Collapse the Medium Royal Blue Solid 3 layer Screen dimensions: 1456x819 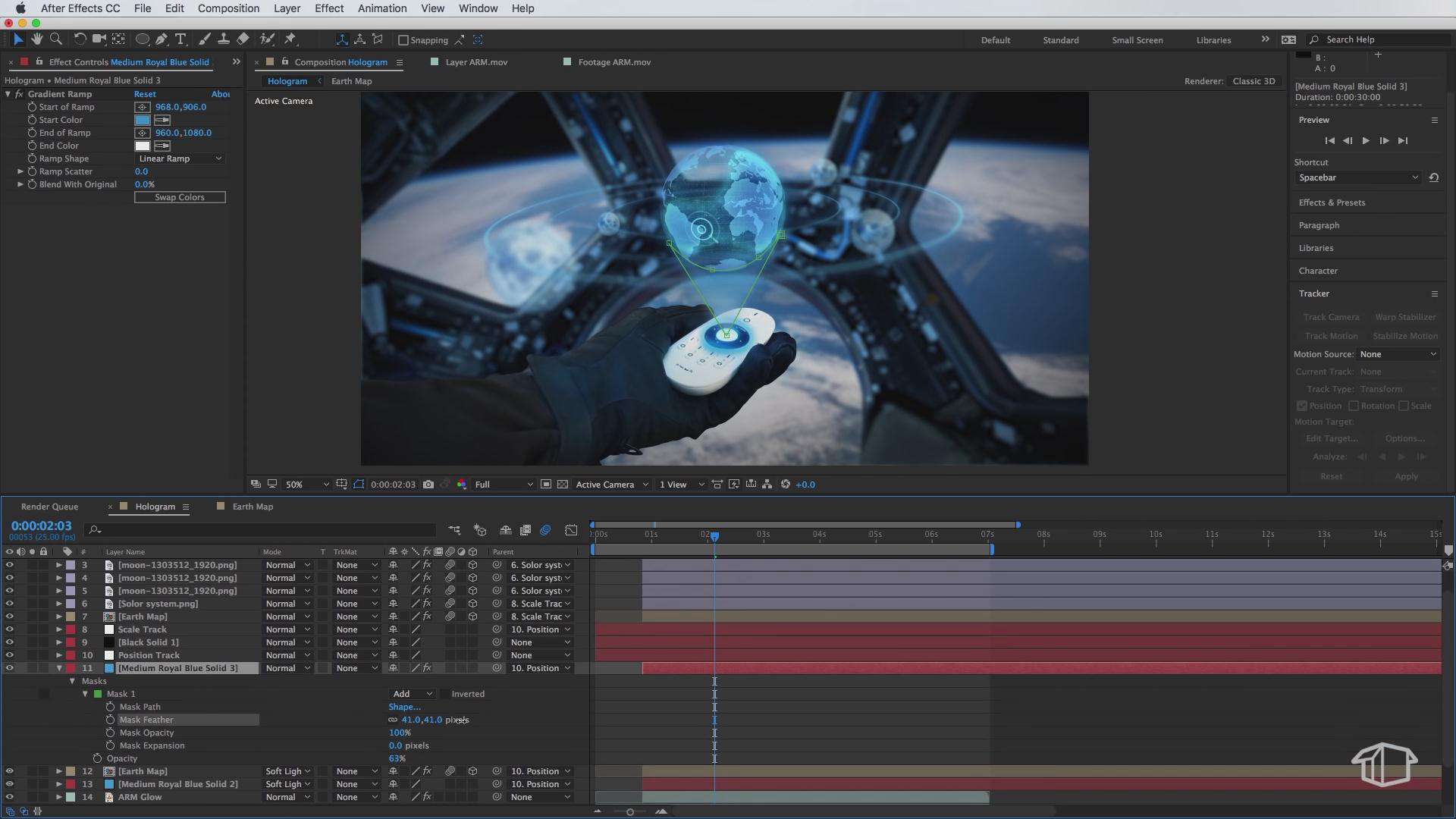coord(59,668)
